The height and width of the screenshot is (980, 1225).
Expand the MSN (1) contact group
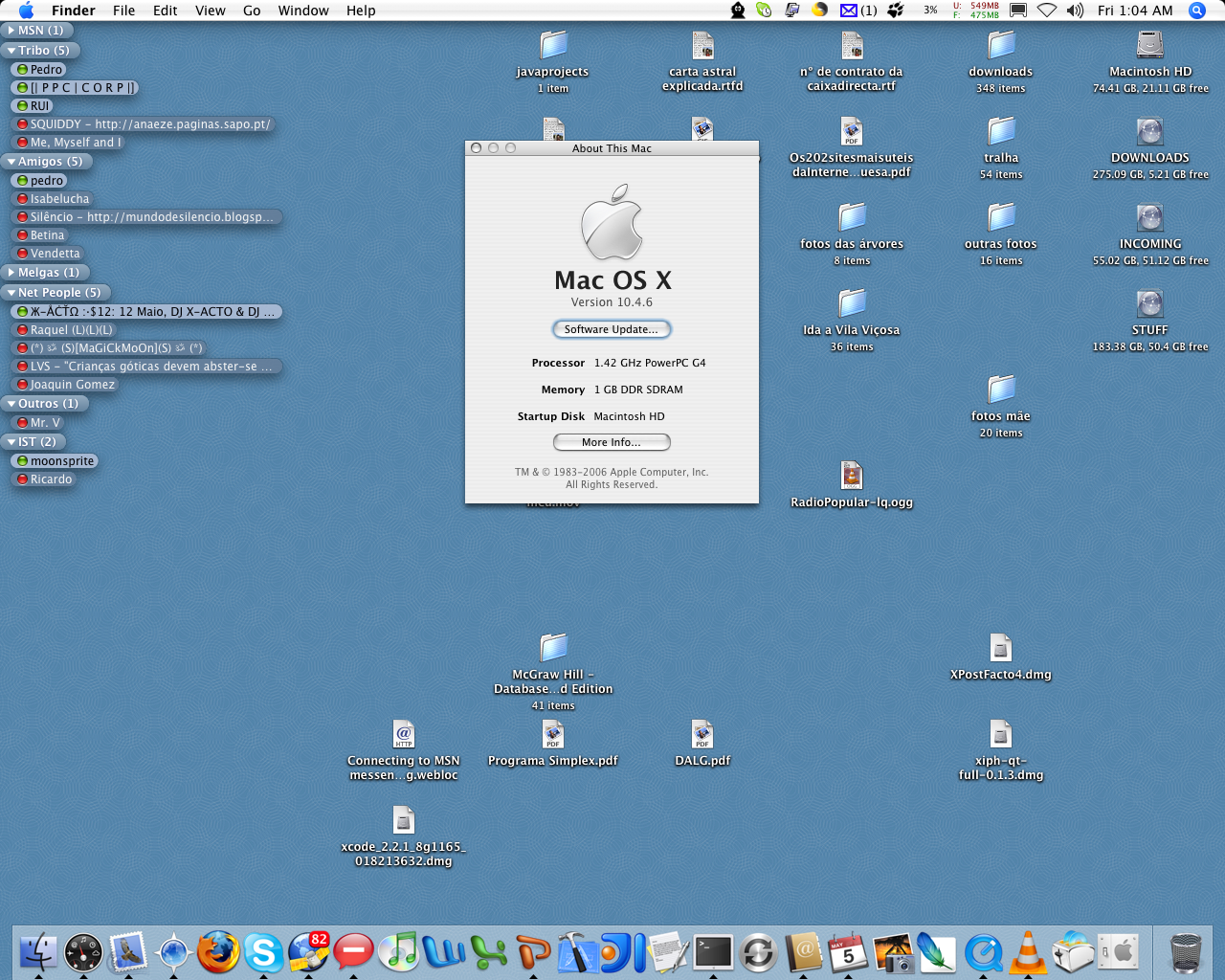(x=11, y=31)
